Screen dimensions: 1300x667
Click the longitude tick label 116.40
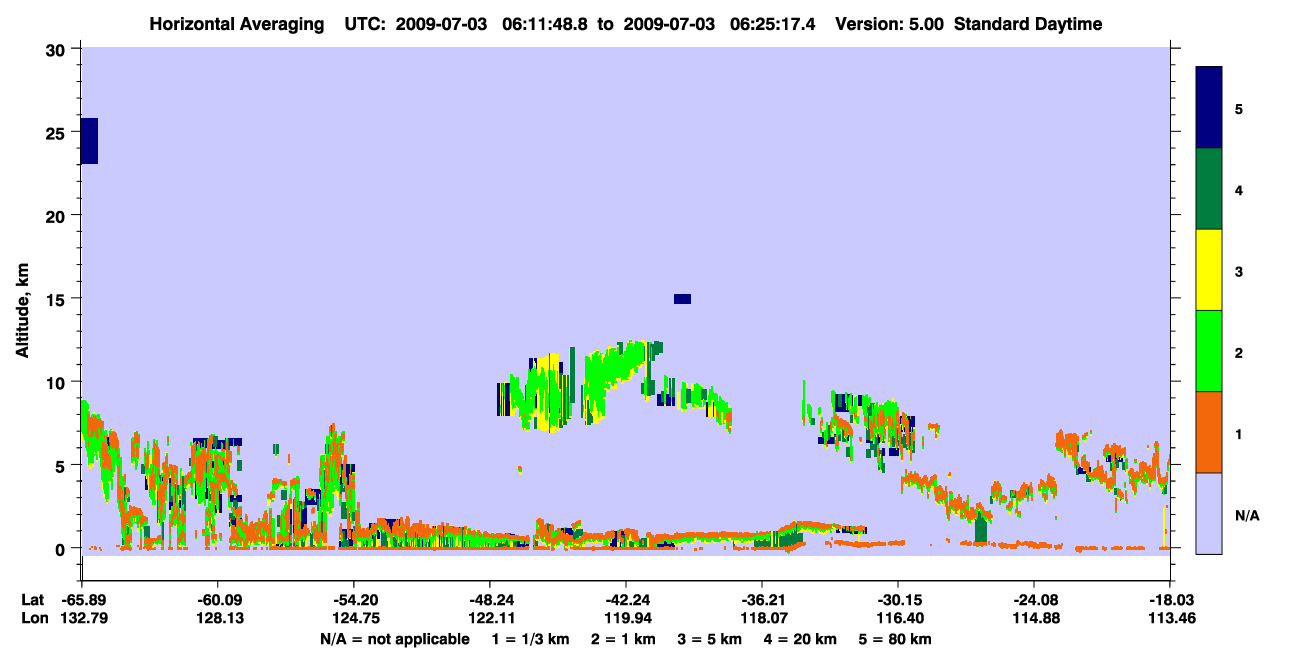click(x=898, y=619)
